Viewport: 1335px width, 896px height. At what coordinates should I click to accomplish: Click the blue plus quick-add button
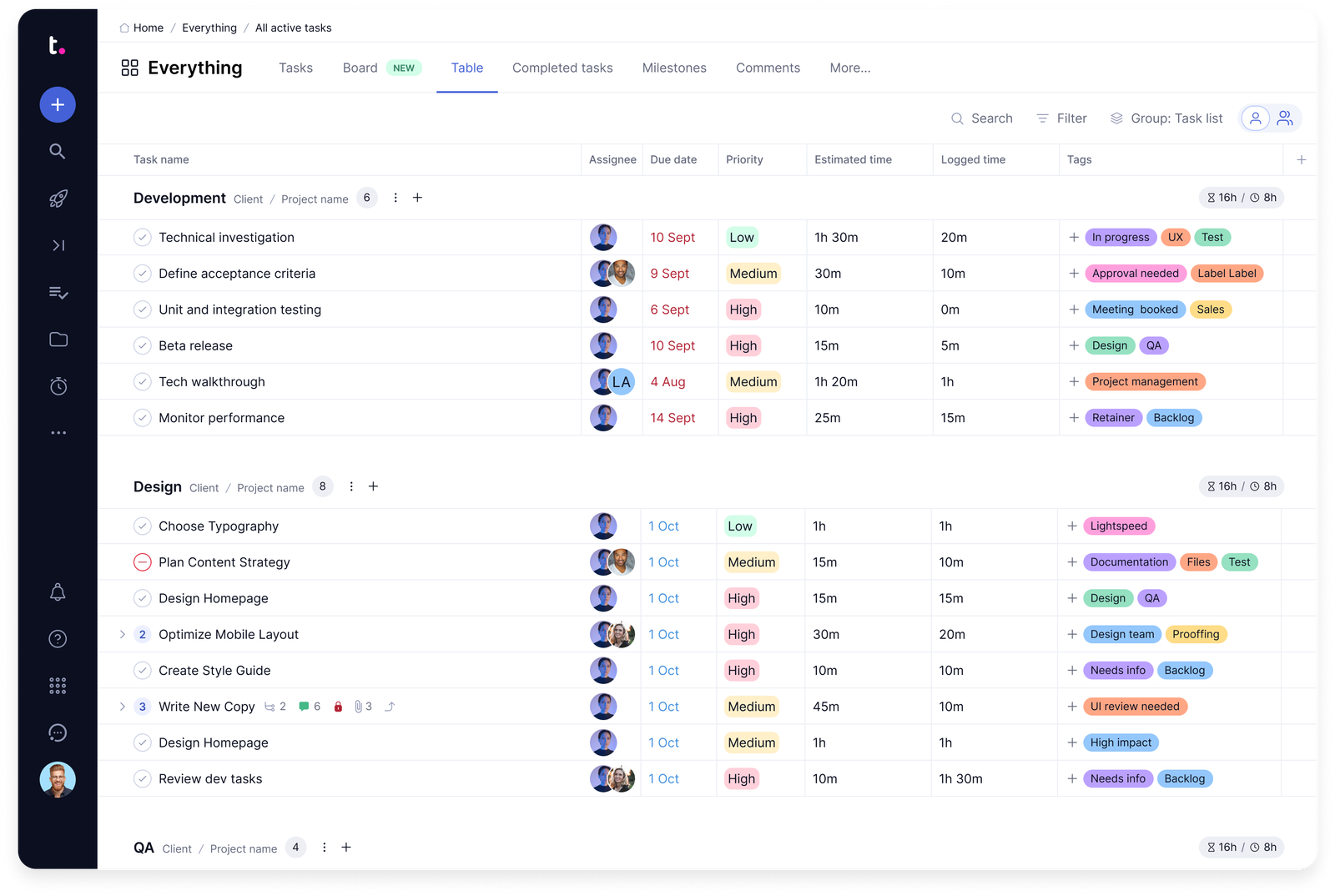click(58, 104)
